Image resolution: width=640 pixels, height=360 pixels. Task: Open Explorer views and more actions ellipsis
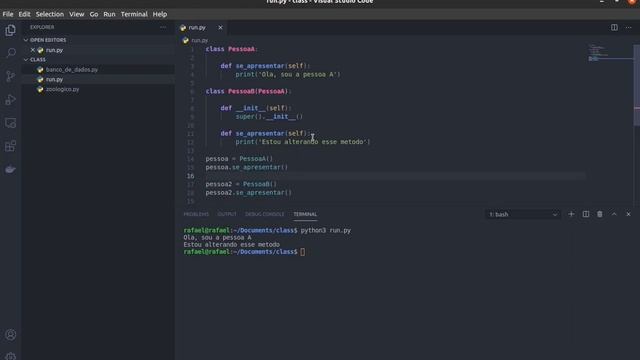[x=163, y=27]
